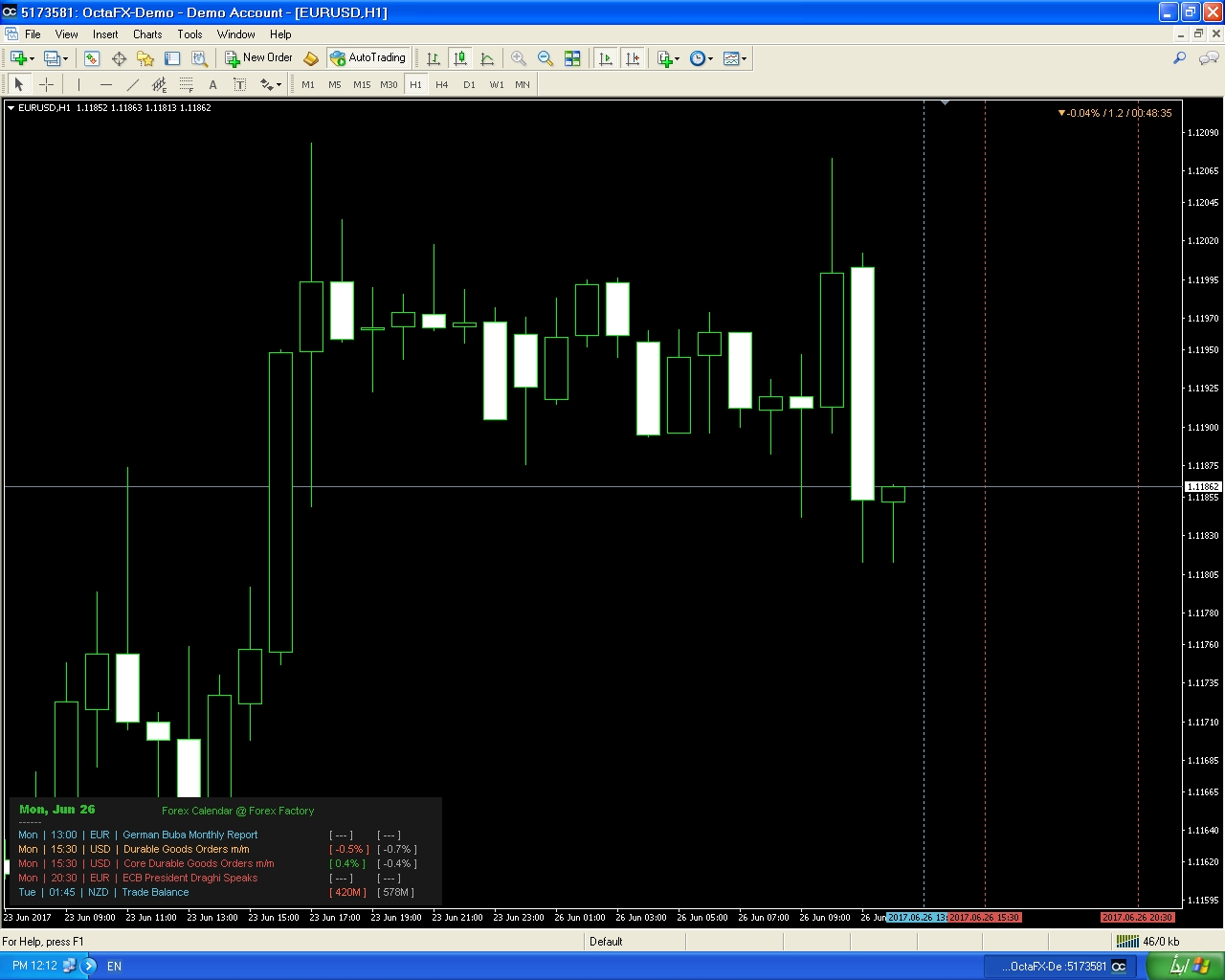Open the MetaEditor icon
The width and height of the screenshot is (1225, 980).
tap(311, 58)
